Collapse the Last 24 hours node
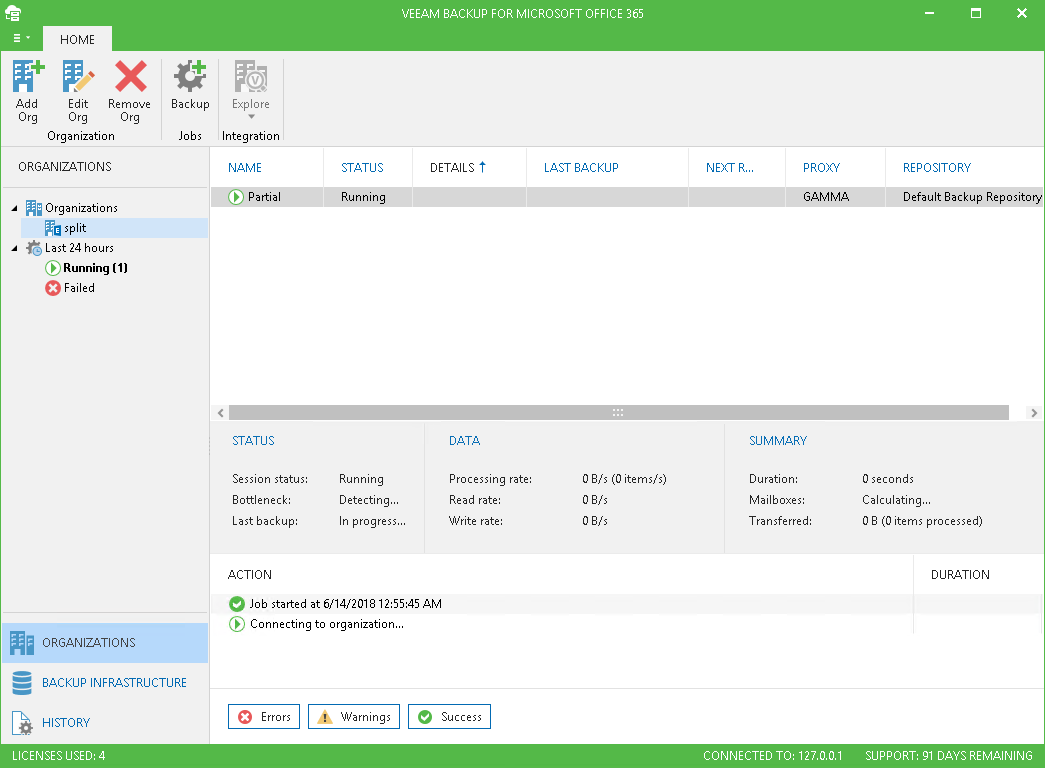 15,248
